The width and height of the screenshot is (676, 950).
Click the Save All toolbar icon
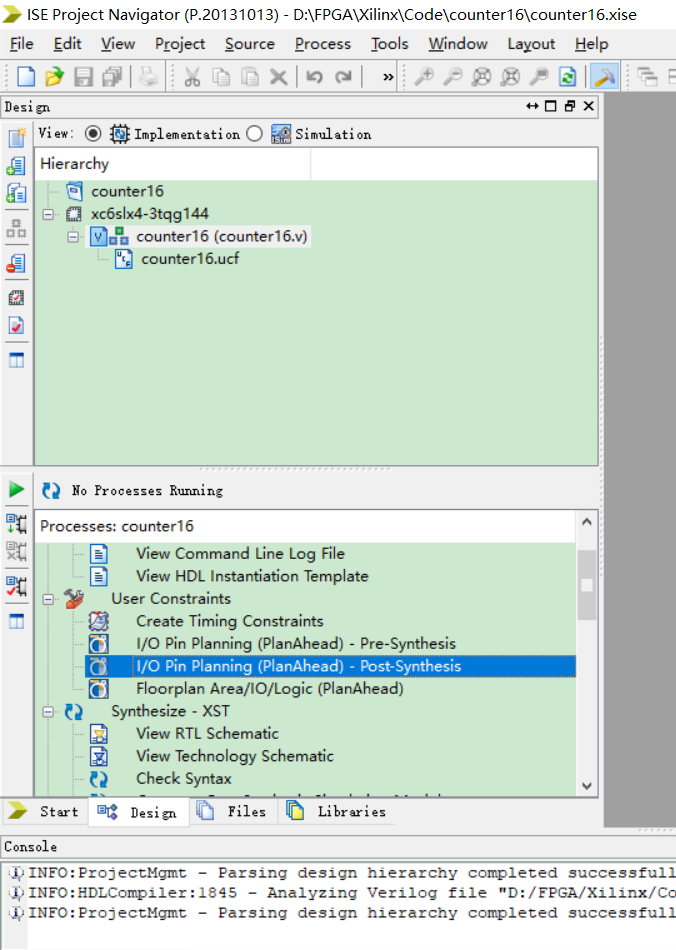click(x=113, y=77)
